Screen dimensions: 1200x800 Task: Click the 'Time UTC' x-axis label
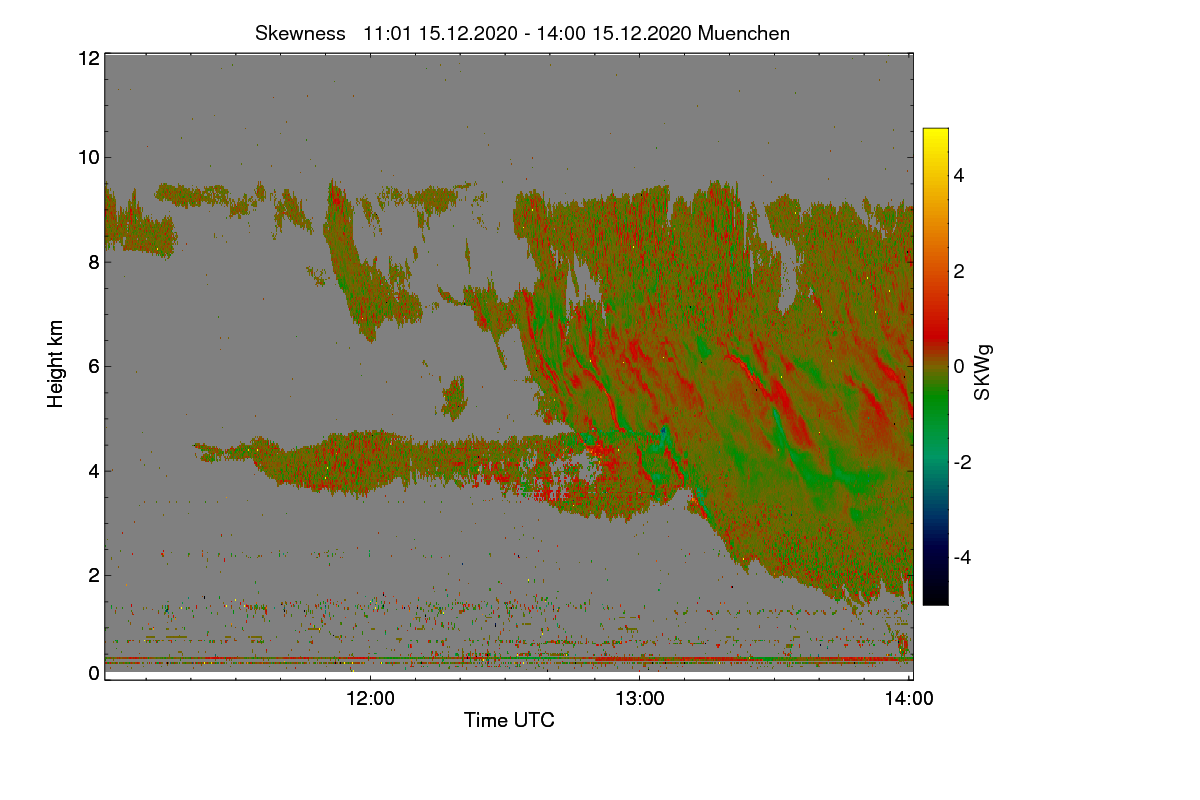(x=509, y=720)
